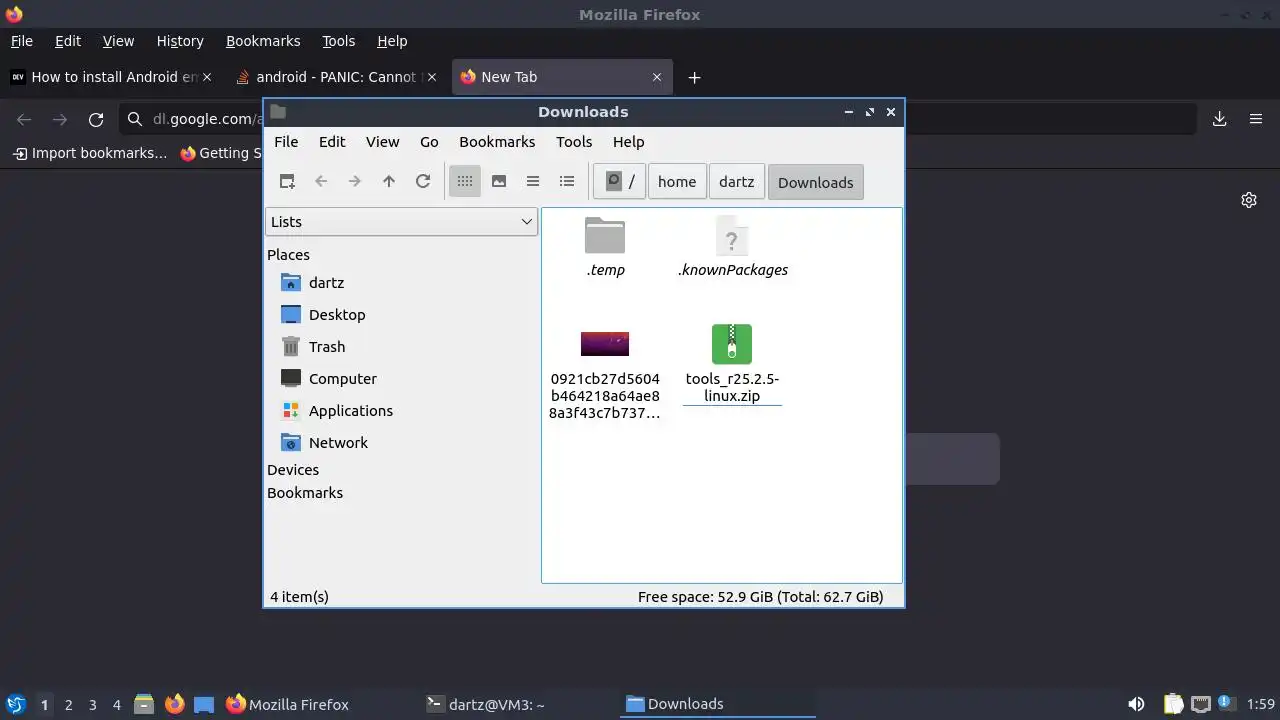Switch to thumbnail view mode

(x=499, y=181)
